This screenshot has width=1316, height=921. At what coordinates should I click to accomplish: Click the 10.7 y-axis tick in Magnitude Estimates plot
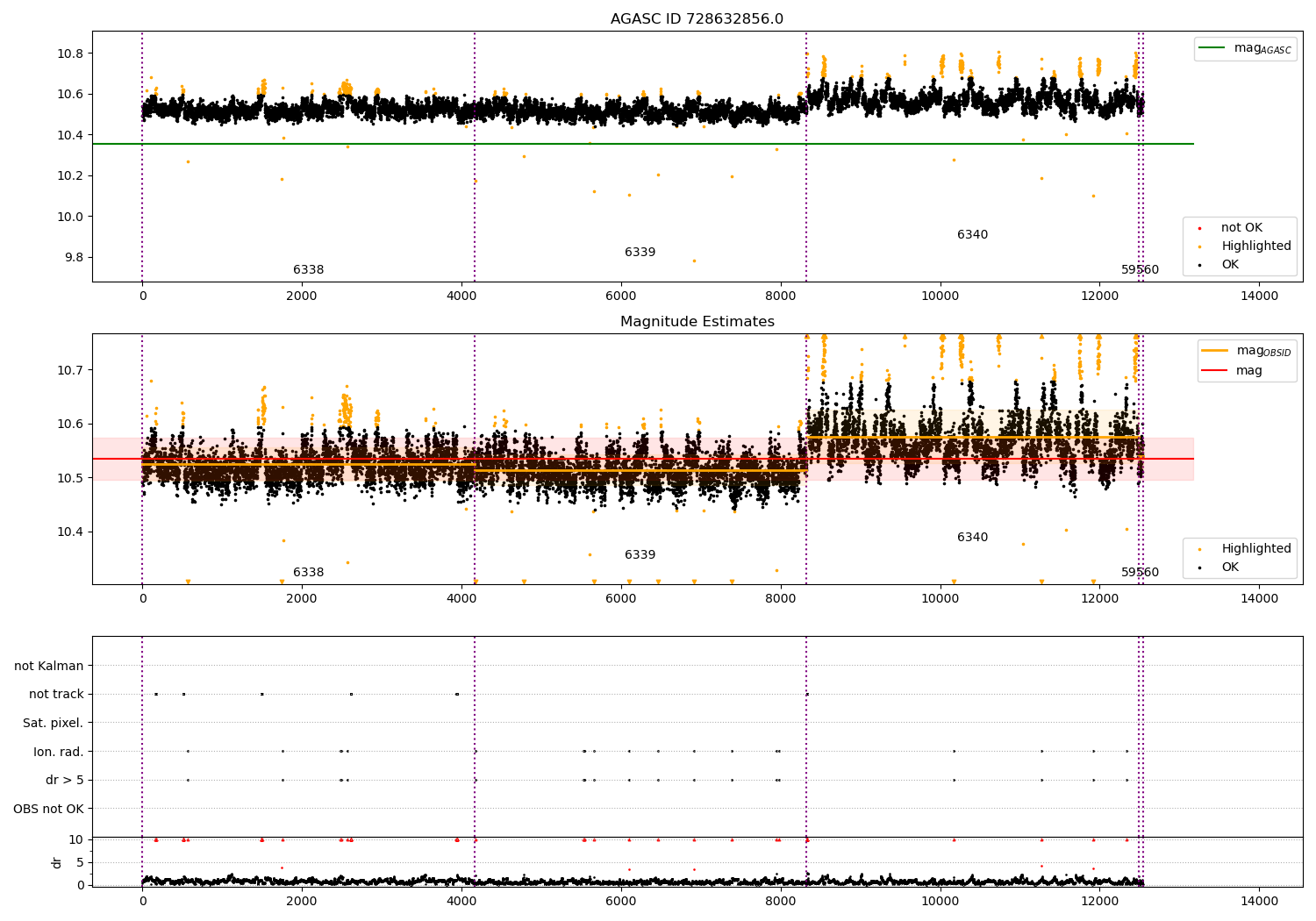tap(70, 370)
